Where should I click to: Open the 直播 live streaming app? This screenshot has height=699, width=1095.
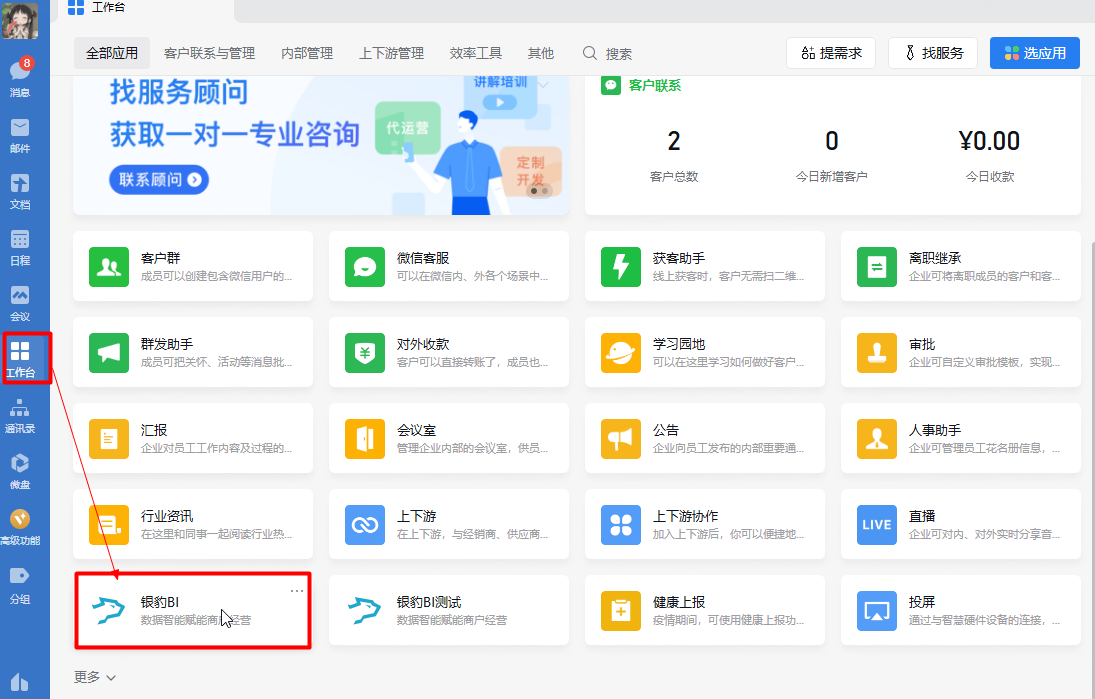[x=960, y=524]
